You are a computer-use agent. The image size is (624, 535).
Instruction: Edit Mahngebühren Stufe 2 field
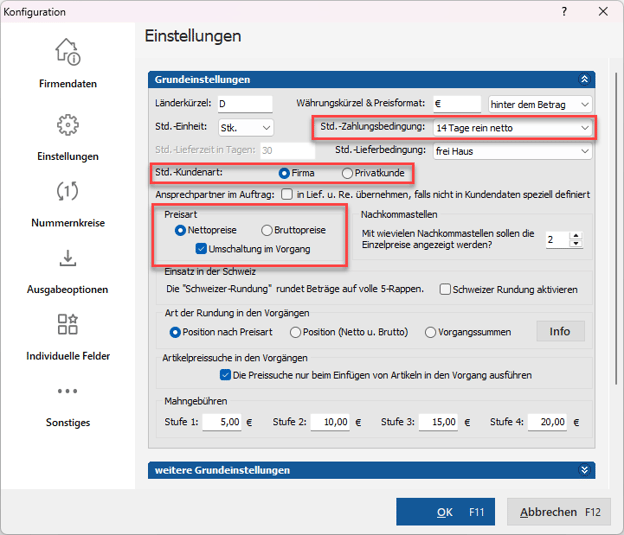tap(330, 422)
